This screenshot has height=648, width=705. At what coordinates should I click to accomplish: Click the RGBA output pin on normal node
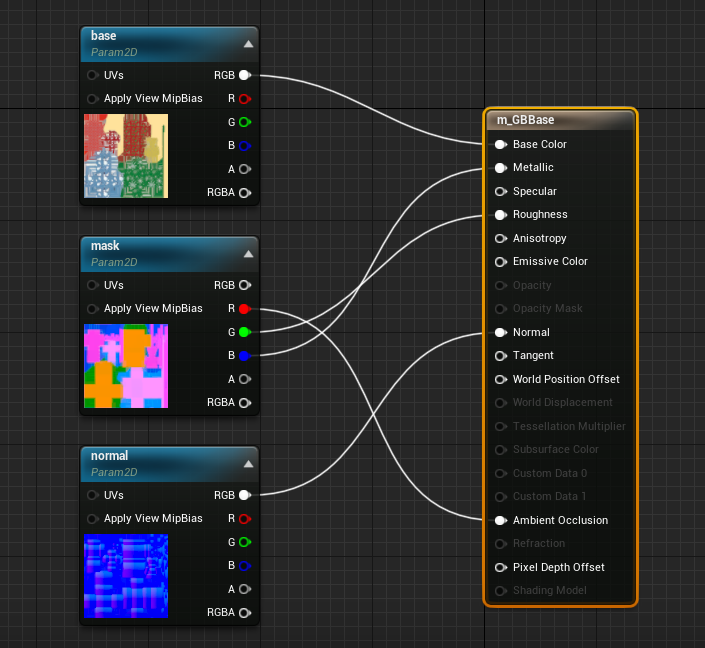click(x=245, y=612)
